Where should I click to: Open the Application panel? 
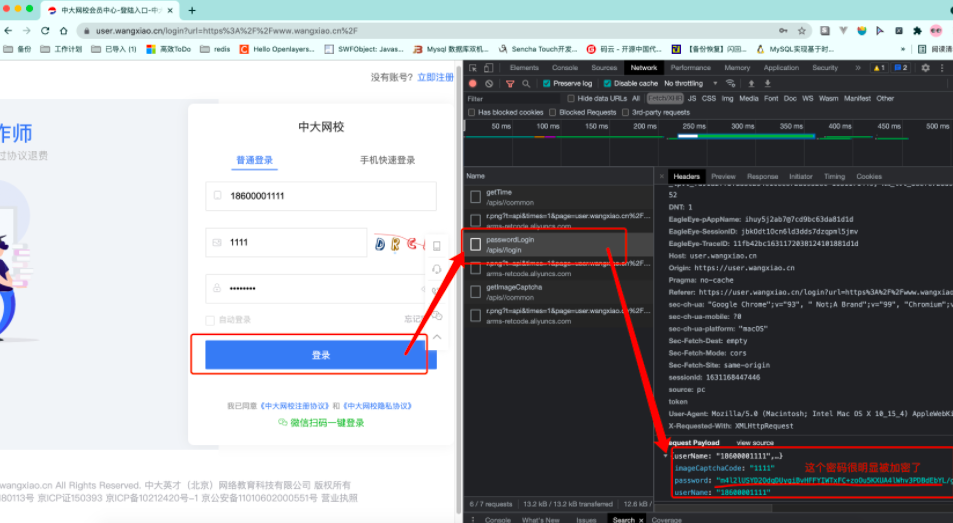pos(781,67)
